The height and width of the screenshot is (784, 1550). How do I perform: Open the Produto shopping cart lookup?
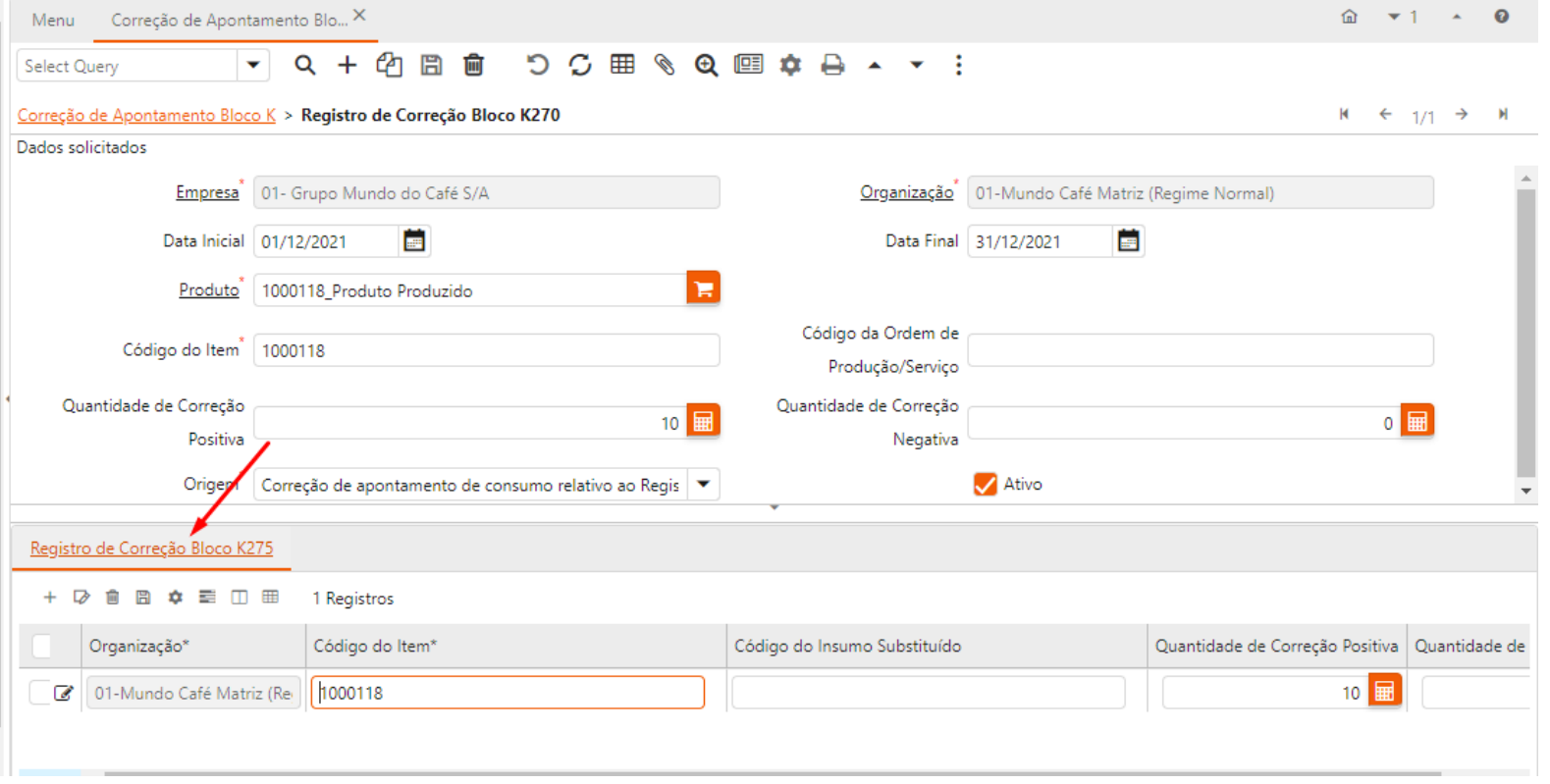pyautogui.click(x=703, y=288)
